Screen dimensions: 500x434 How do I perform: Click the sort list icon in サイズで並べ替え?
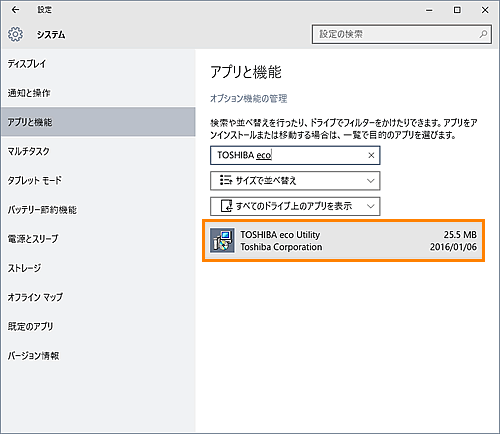point(226,180)
